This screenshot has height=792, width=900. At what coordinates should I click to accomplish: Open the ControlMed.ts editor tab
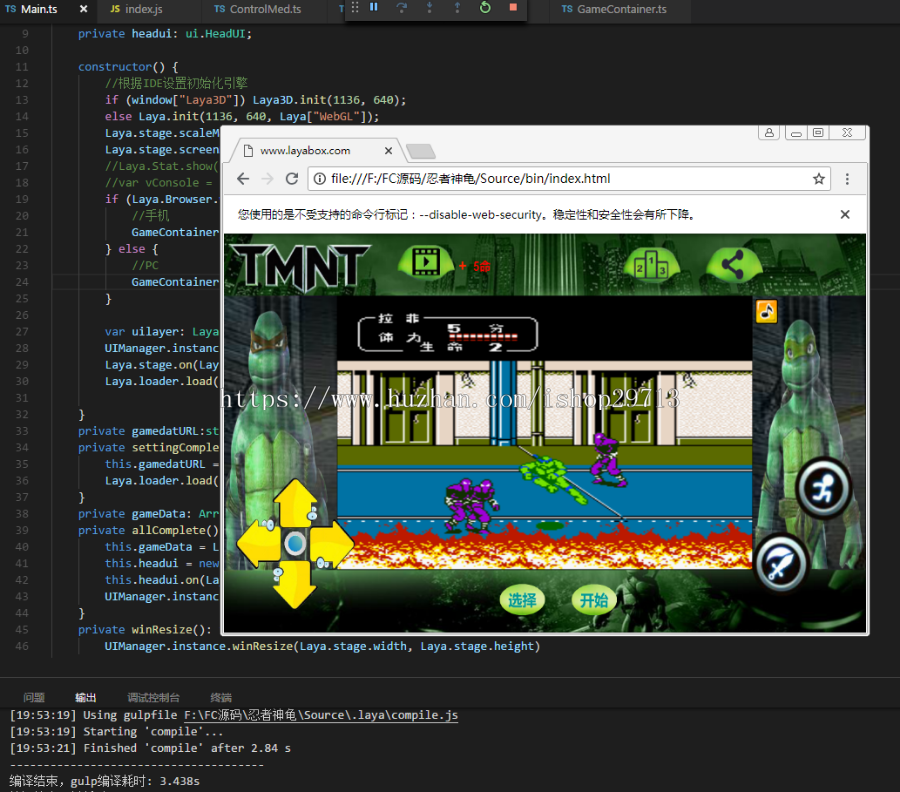tap(265, 9)
